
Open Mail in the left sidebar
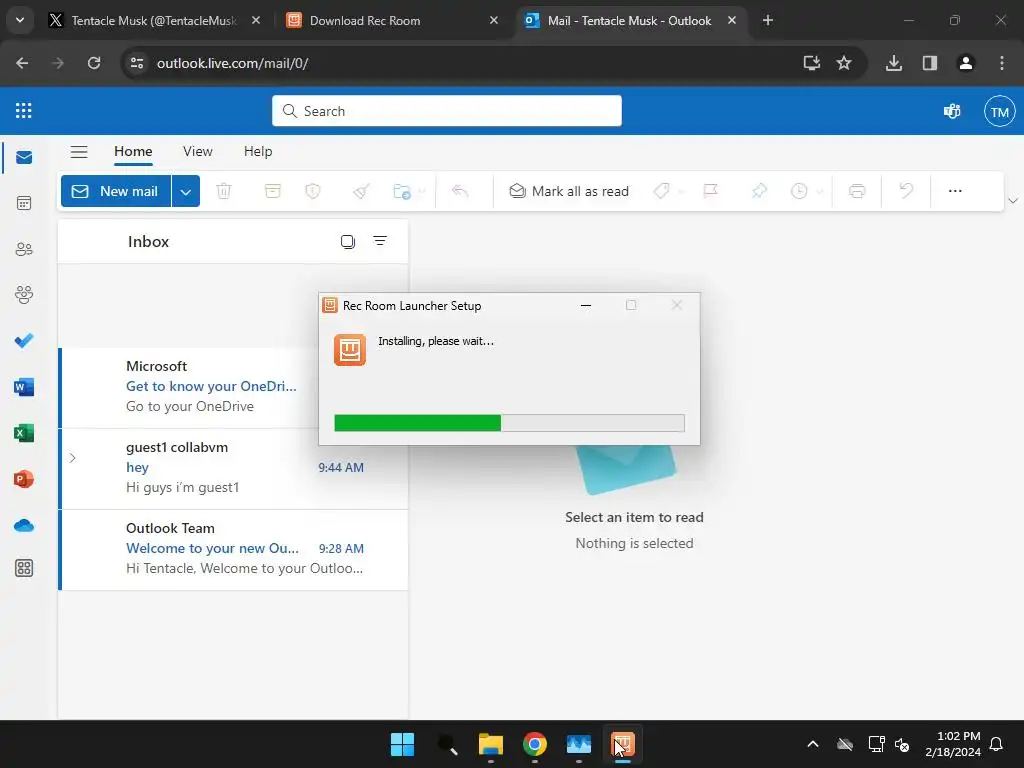coord(24,157)
